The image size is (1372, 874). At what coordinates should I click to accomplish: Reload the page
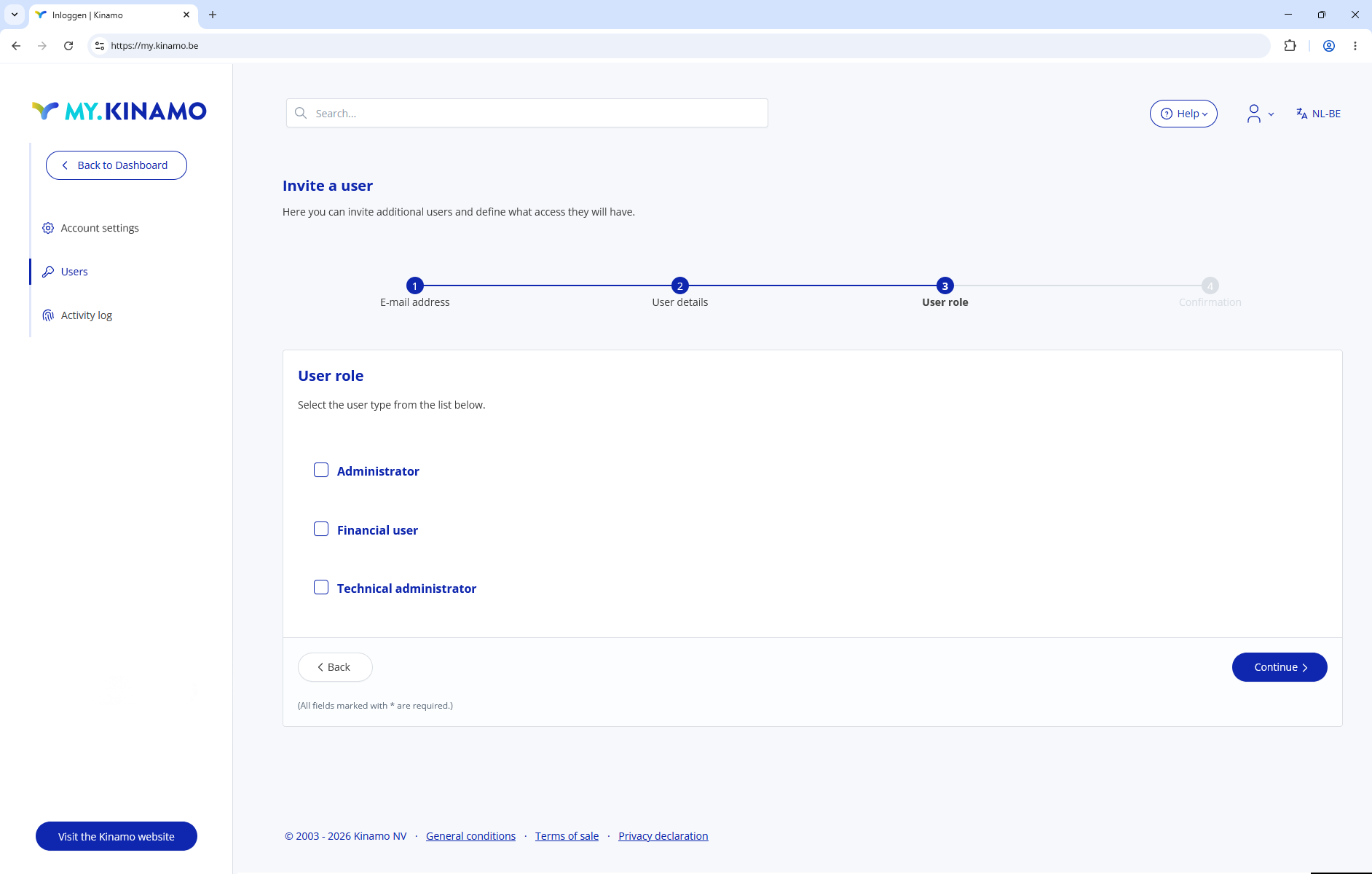click(x=68, y=46)
